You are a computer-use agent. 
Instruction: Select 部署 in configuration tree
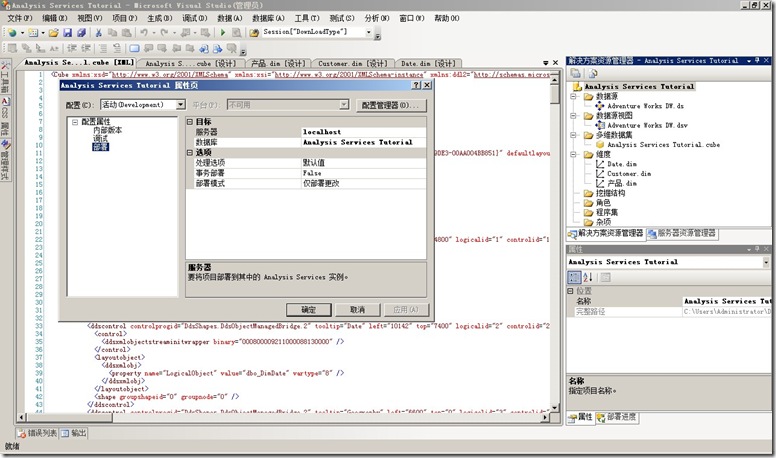point(100,147)
